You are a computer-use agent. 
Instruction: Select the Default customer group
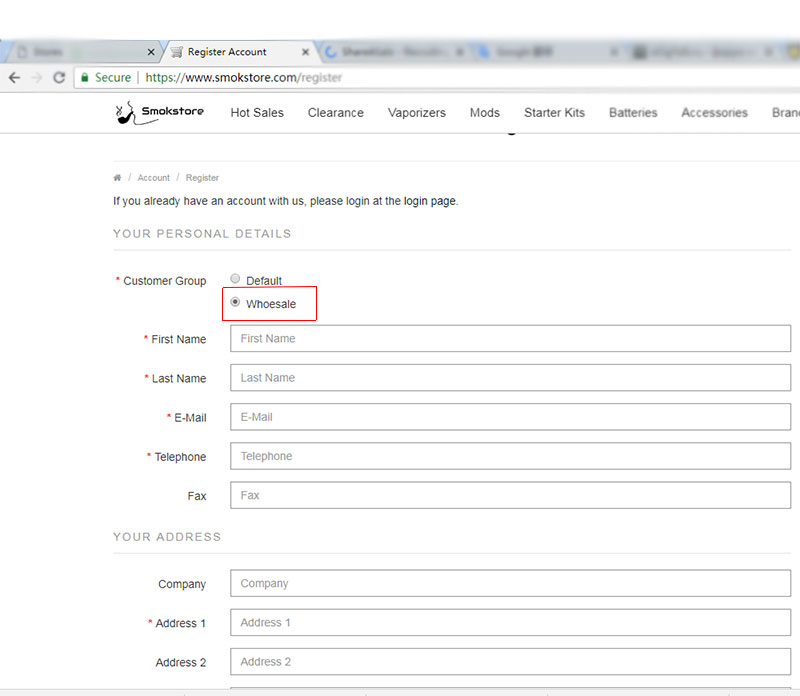pos(235,280)
